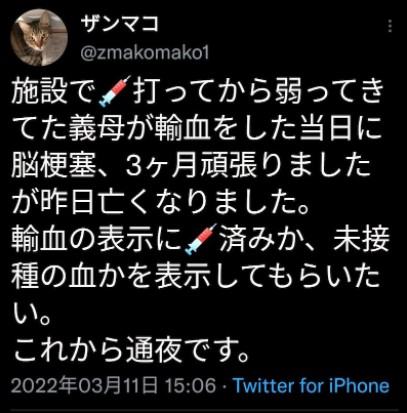Open the cat profile picture avatar
Viewport: 407px width, 413px height.
point(39,37)
